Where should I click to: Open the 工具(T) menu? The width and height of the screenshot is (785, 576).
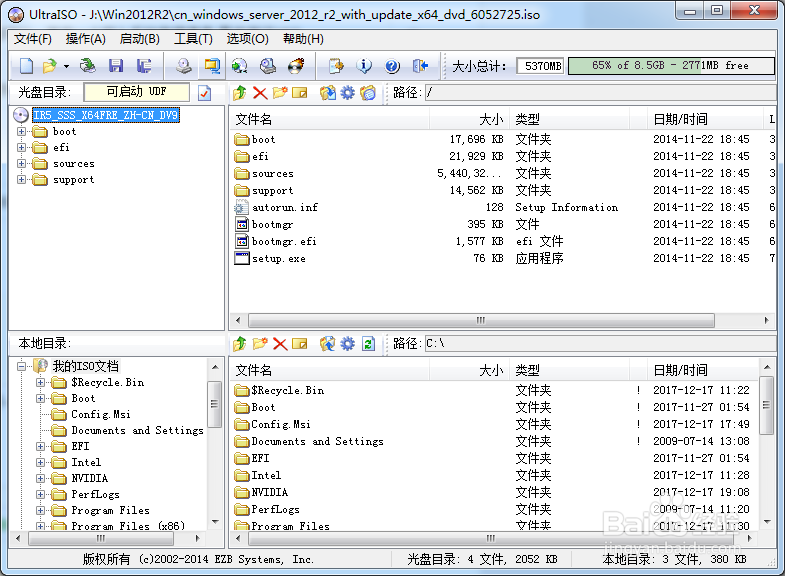pyautogui.click(x=193, y=39)
